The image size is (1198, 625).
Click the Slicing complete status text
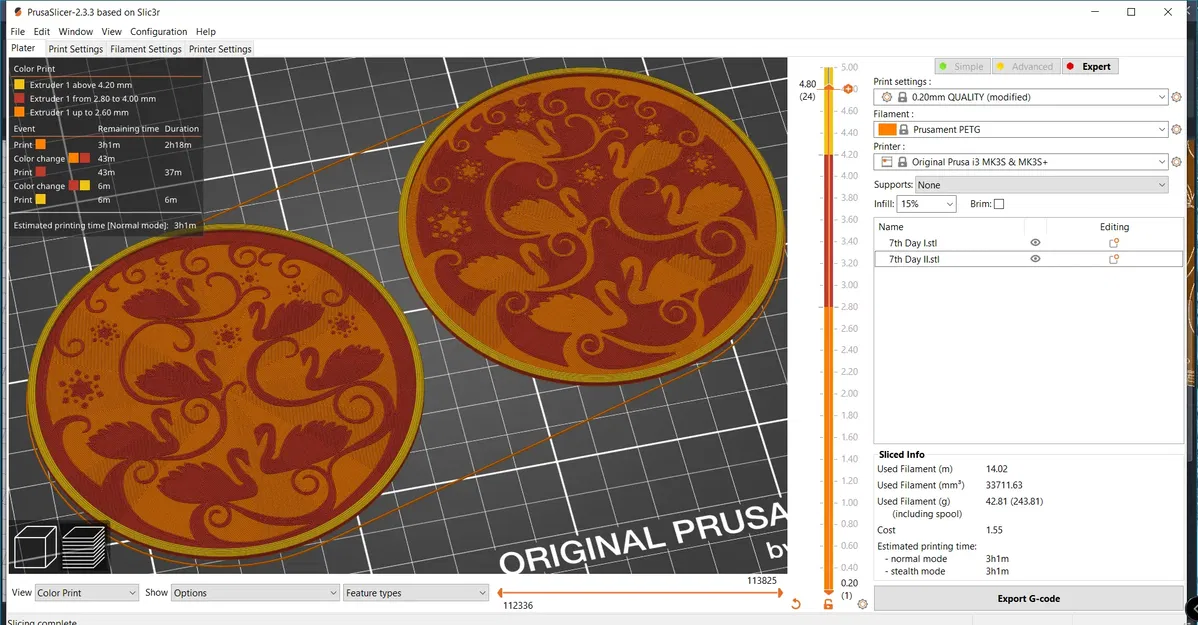[42, 621]
